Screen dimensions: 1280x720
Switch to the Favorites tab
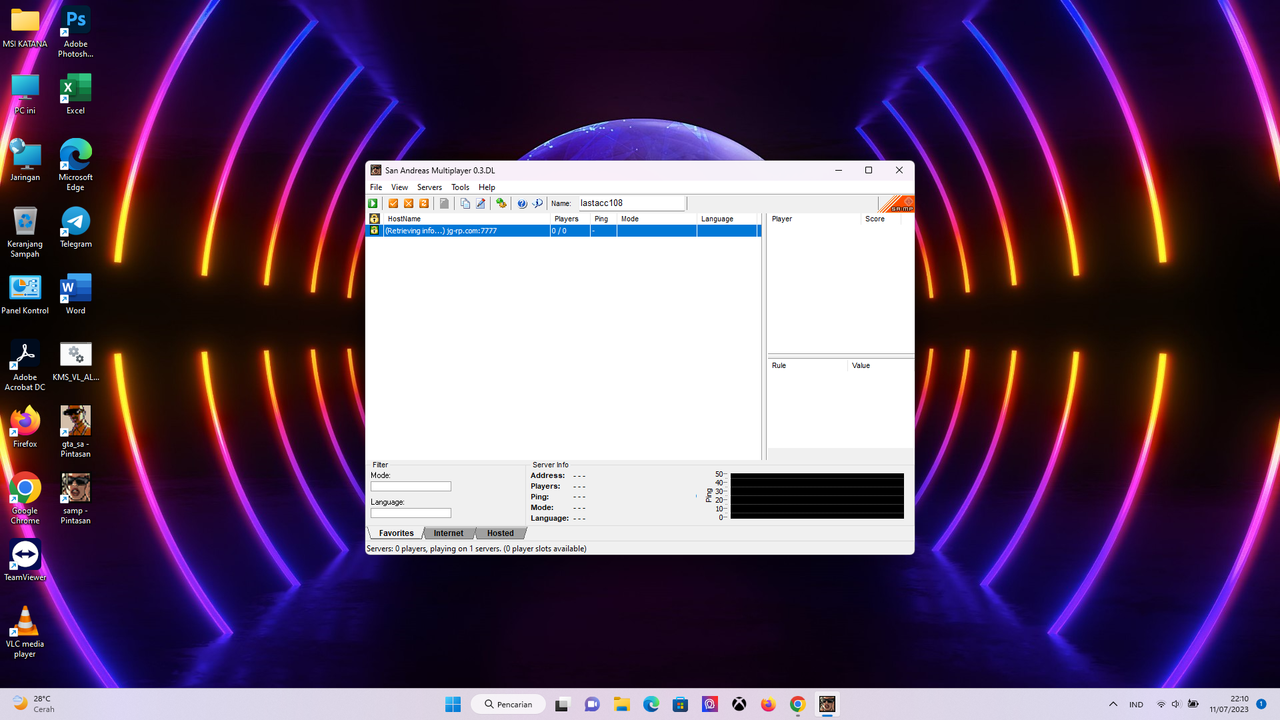pyautogui.click(x=396, y=533)
